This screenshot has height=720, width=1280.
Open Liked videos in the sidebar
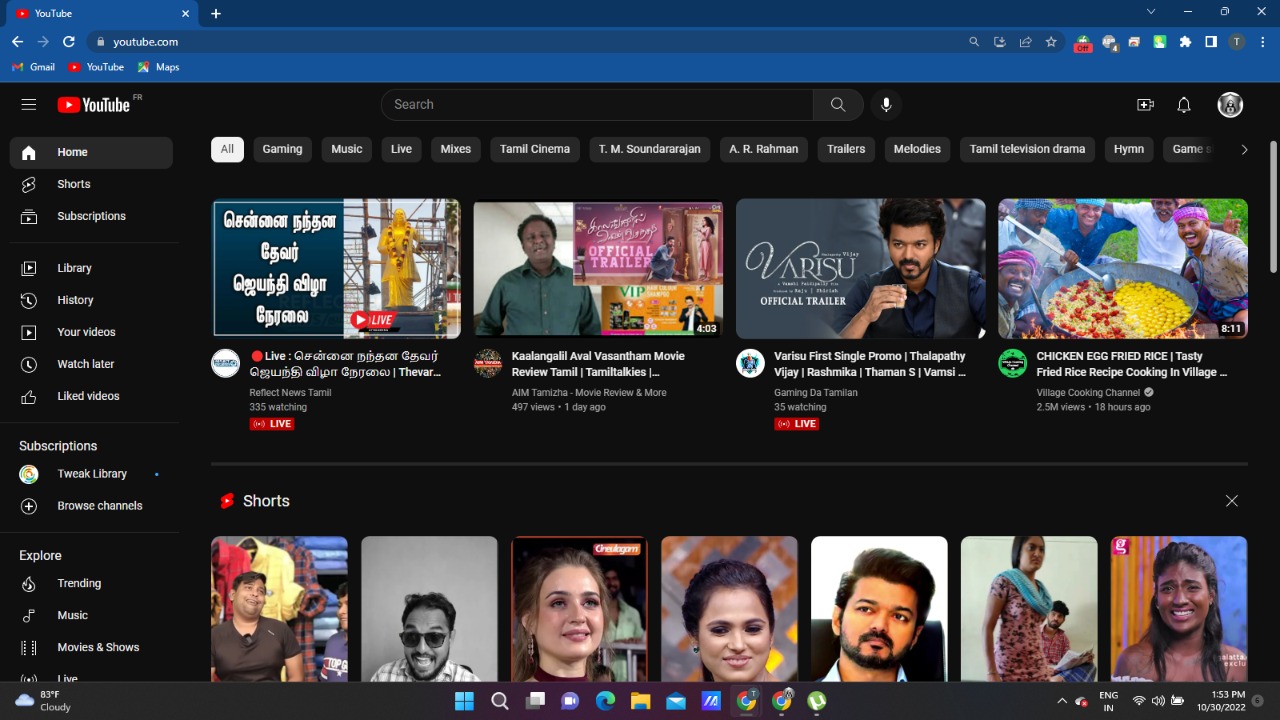click(x=91, y=396)
